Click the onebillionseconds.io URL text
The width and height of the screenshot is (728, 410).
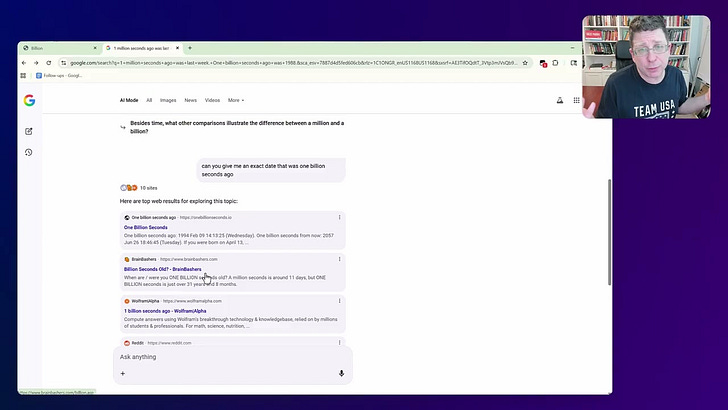206,217
